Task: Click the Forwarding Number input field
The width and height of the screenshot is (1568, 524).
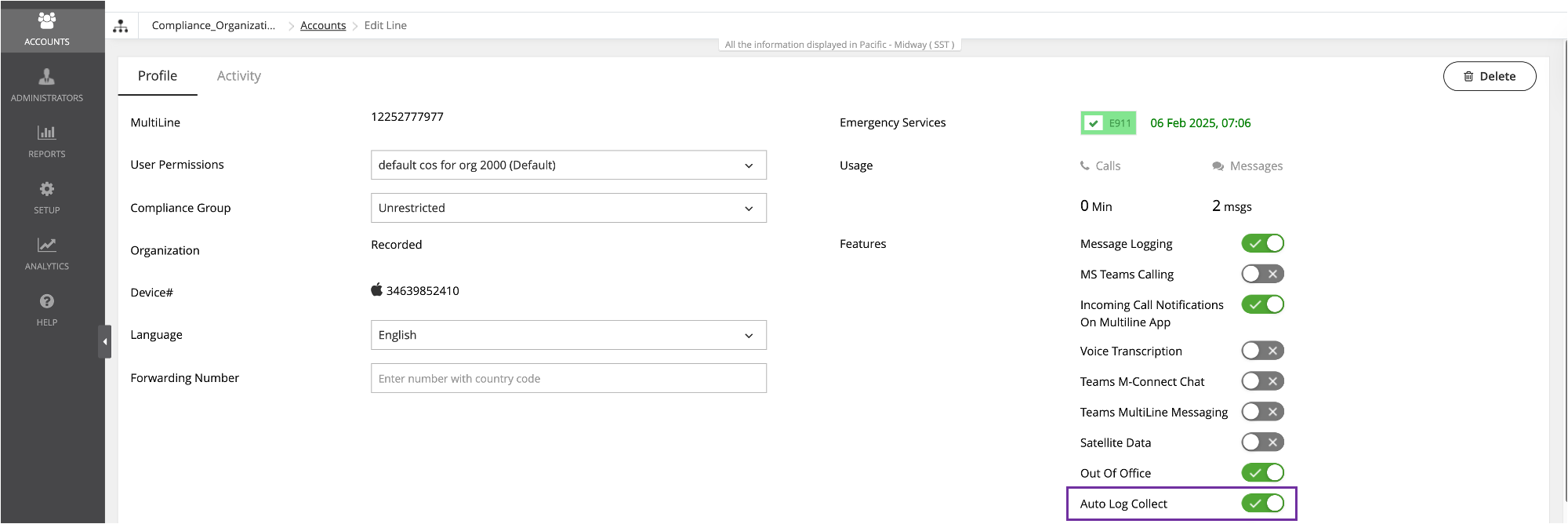Action: [x=568, y=378]
